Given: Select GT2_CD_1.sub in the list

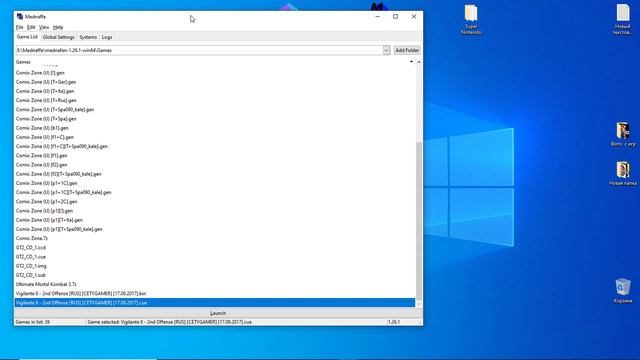Looking at the screenshot, I should [215, 275].
